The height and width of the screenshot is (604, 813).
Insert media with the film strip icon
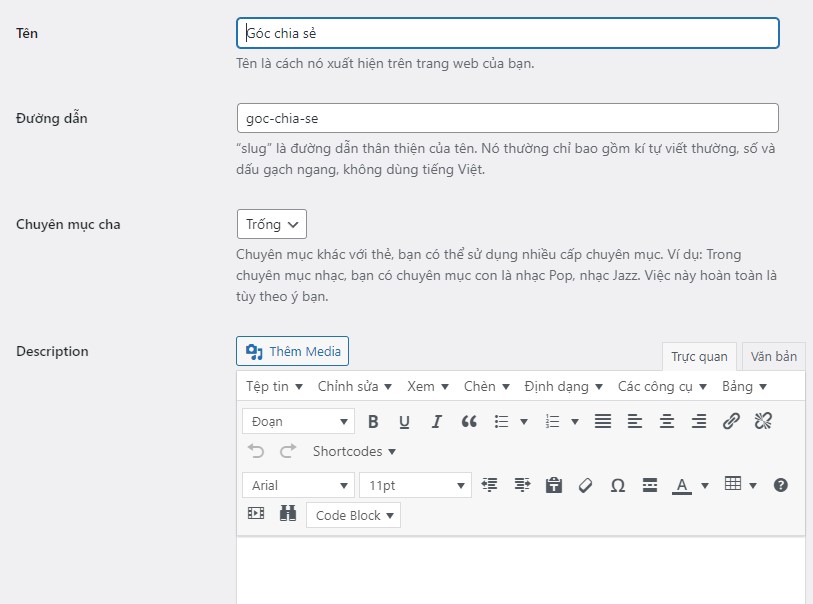pos(256,513)
